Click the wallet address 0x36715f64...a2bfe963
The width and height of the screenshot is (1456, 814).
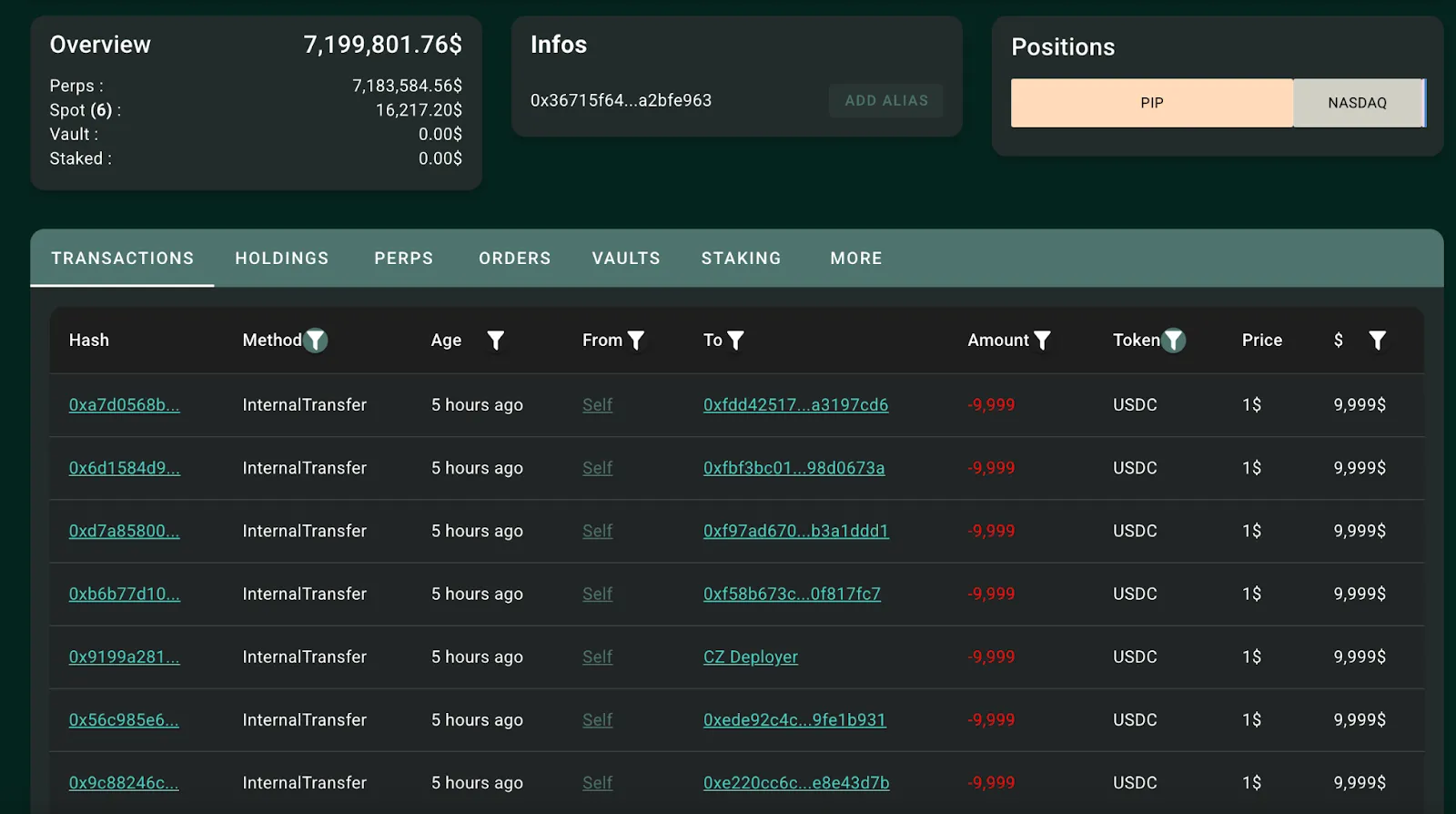[x=621, y=101]
